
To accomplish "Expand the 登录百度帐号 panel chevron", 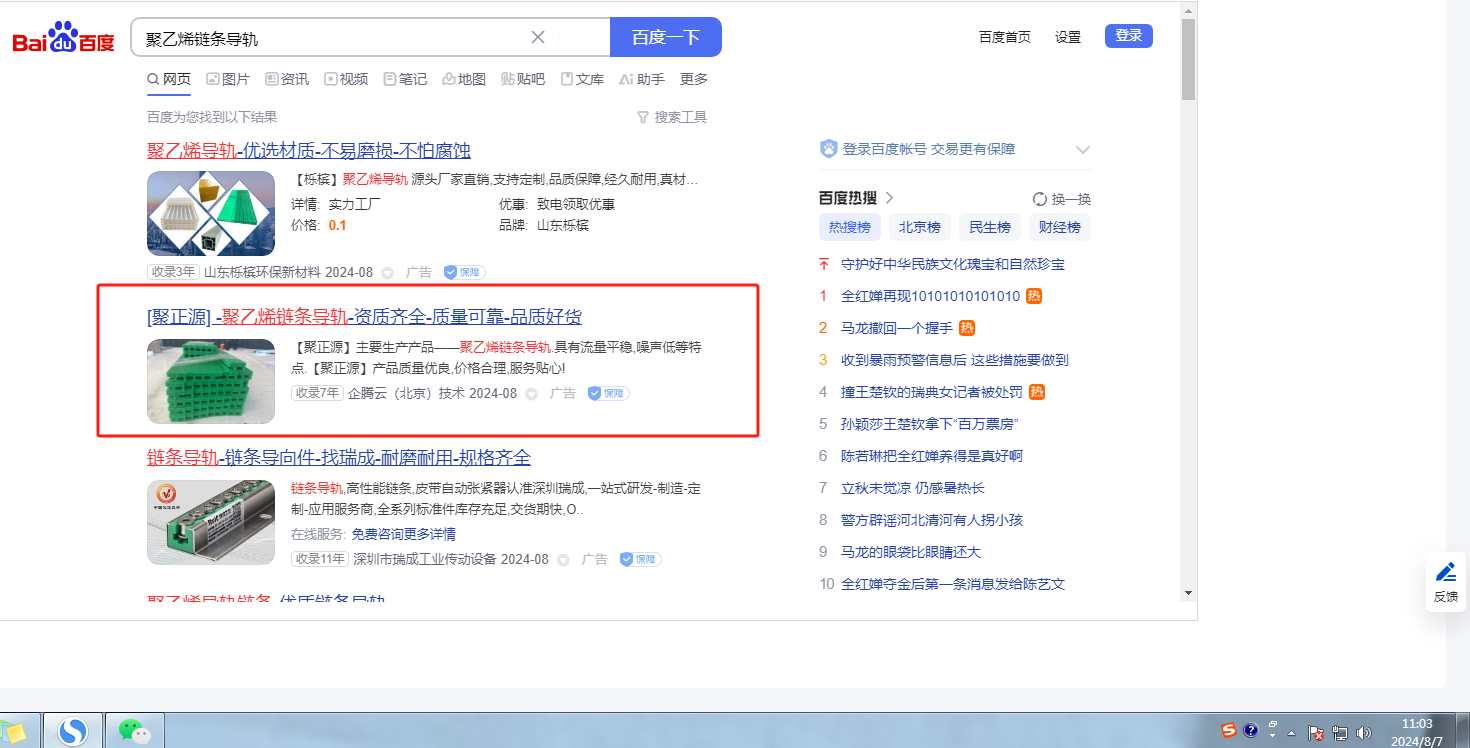I will [1082, 150].
